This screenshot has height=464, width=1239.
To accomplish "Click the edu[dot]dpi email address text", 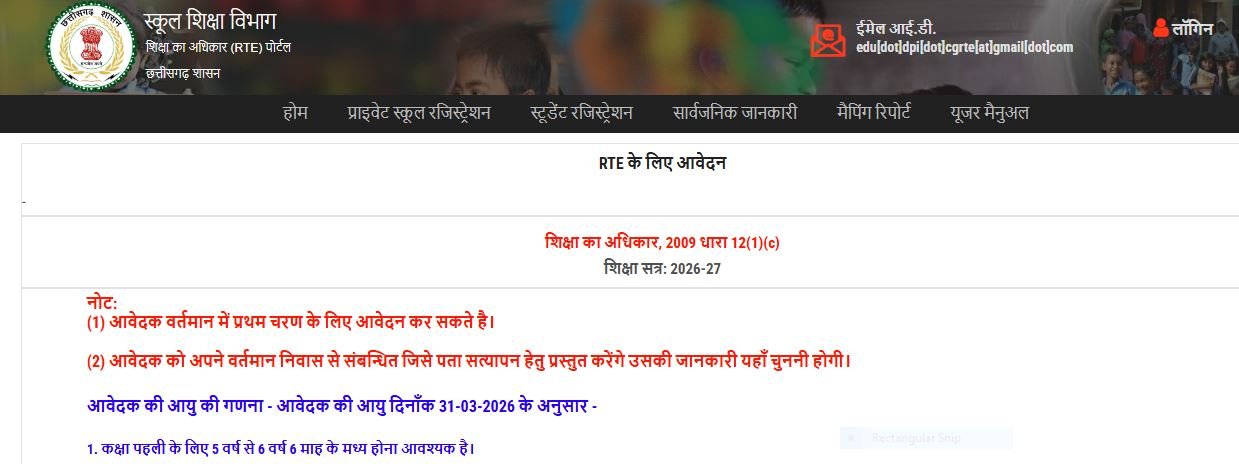I will point(965,47).
